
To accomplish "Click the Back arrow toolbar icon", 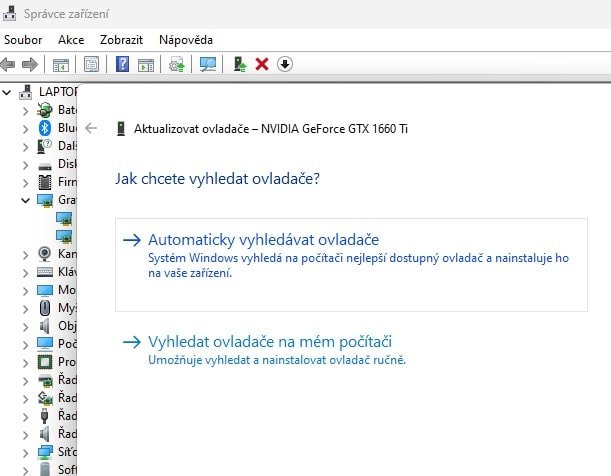I will pyautogui.click(x=8, y=64).
